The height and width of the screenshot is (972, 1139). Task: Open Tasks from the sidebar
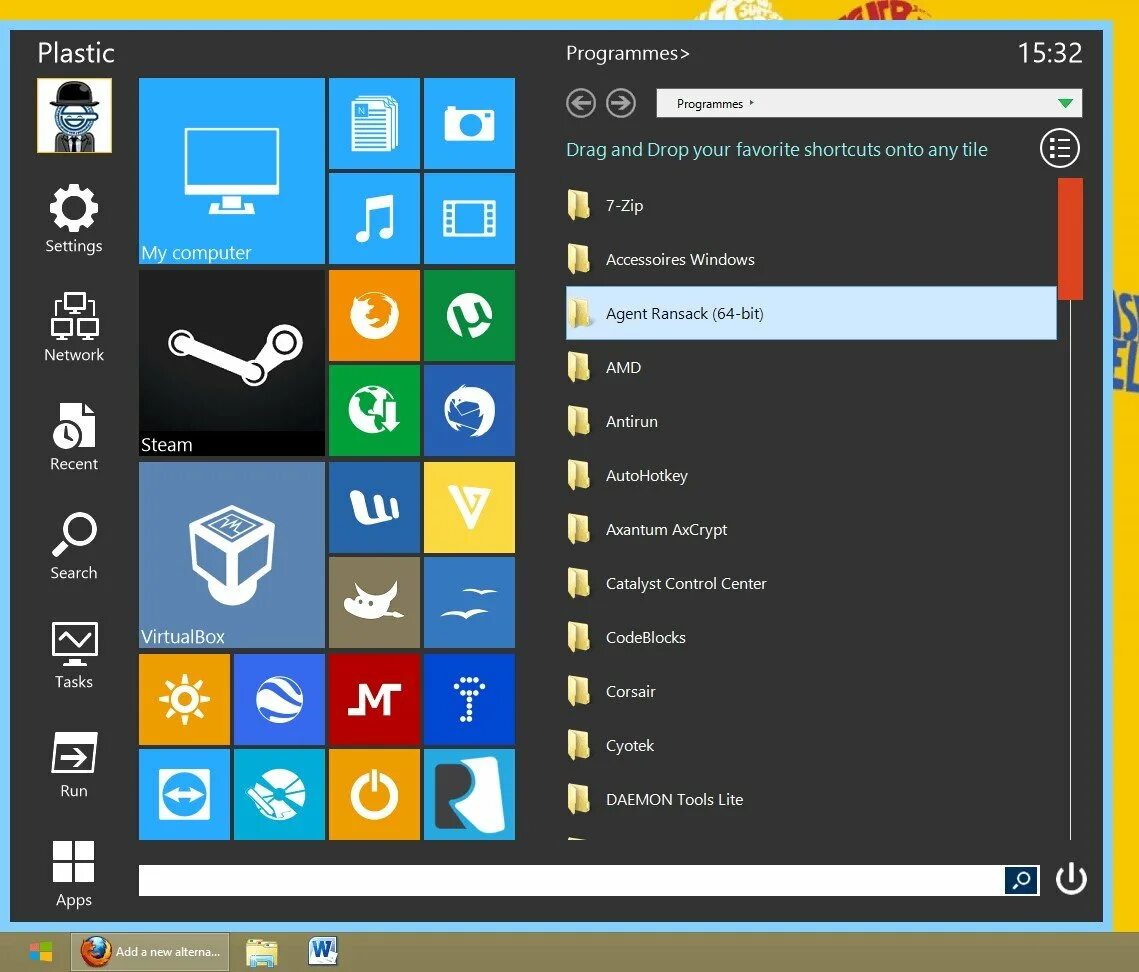(x=73, y=655)
